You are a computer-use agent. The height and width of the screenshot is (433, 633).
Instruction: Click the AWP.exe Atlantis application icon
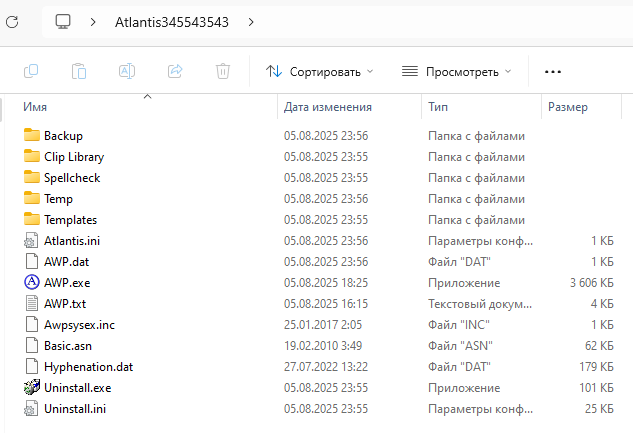tap(31, 282)
